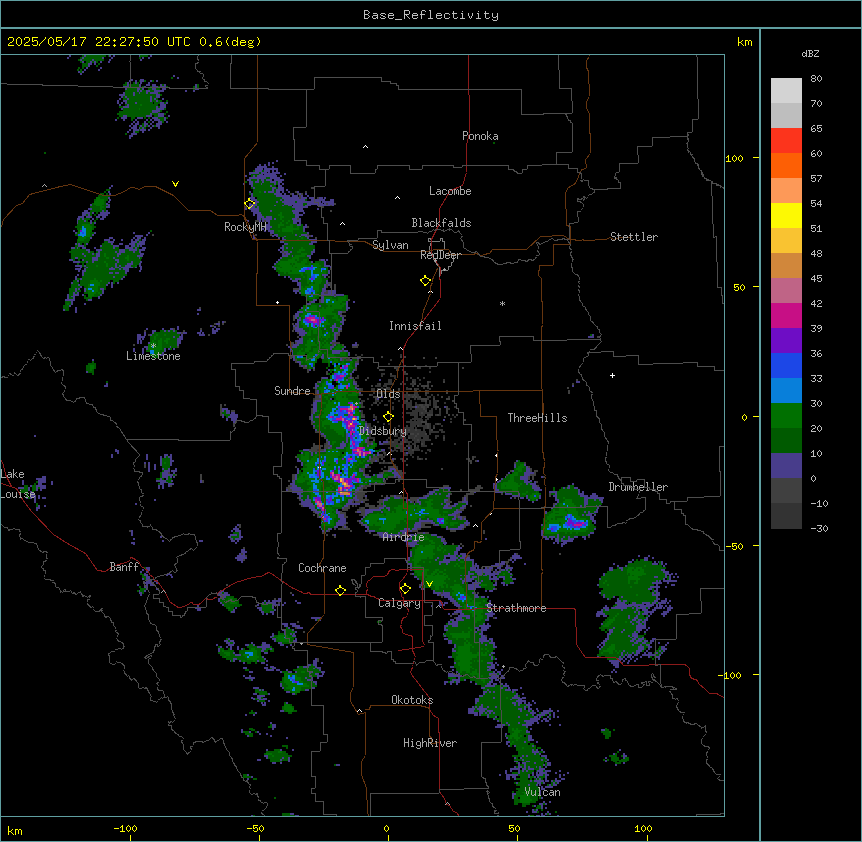
Task: Click the Vulcan label
Action: (x=542, y=792)
